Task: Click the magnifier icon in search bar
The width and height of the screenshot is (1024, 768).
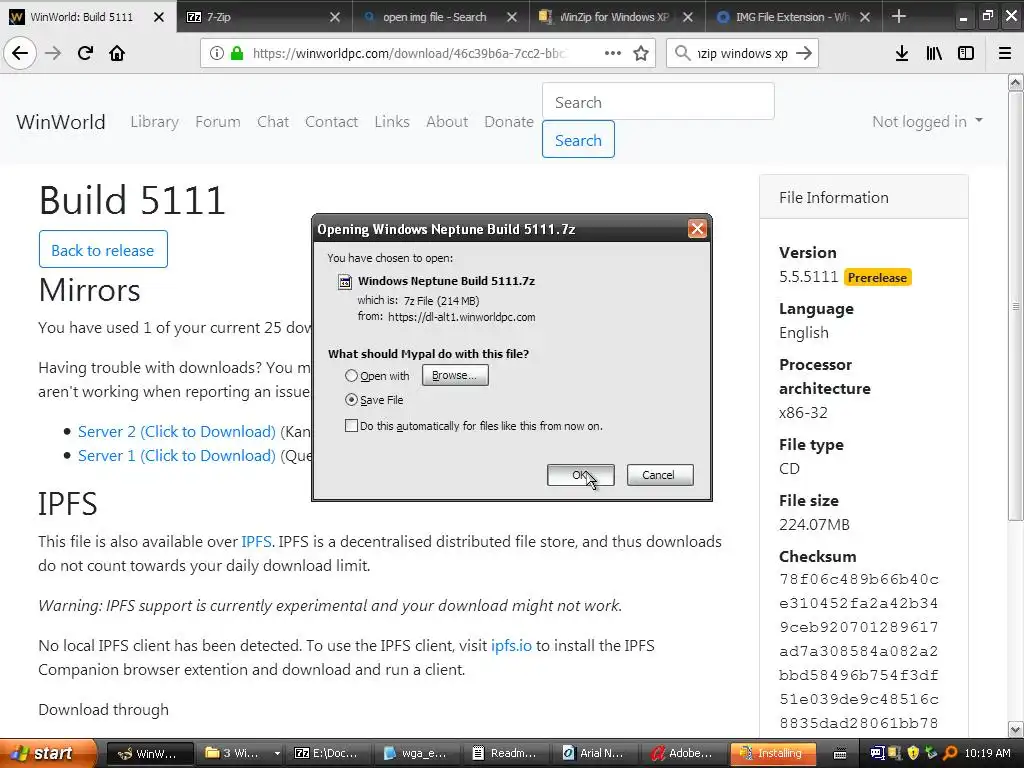Action: (682, 53)
